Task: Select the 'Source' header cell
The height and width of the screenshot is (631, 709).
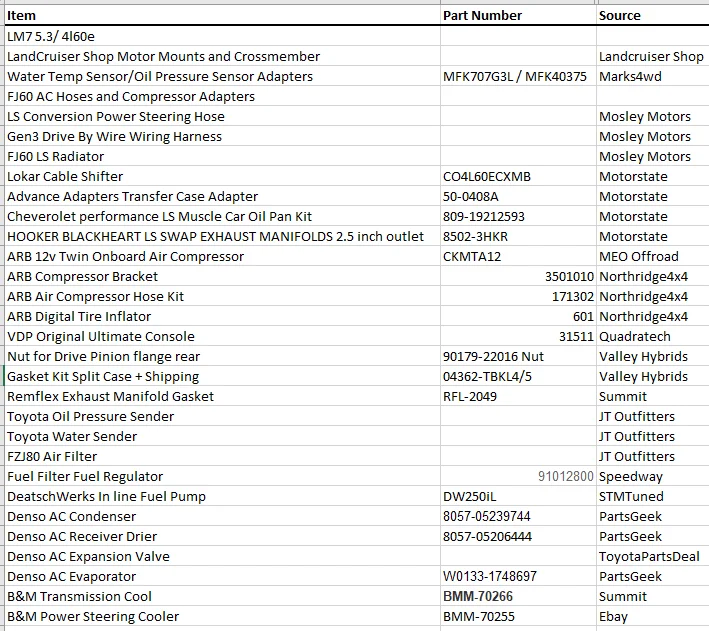Action: click(x=653, y=15)
